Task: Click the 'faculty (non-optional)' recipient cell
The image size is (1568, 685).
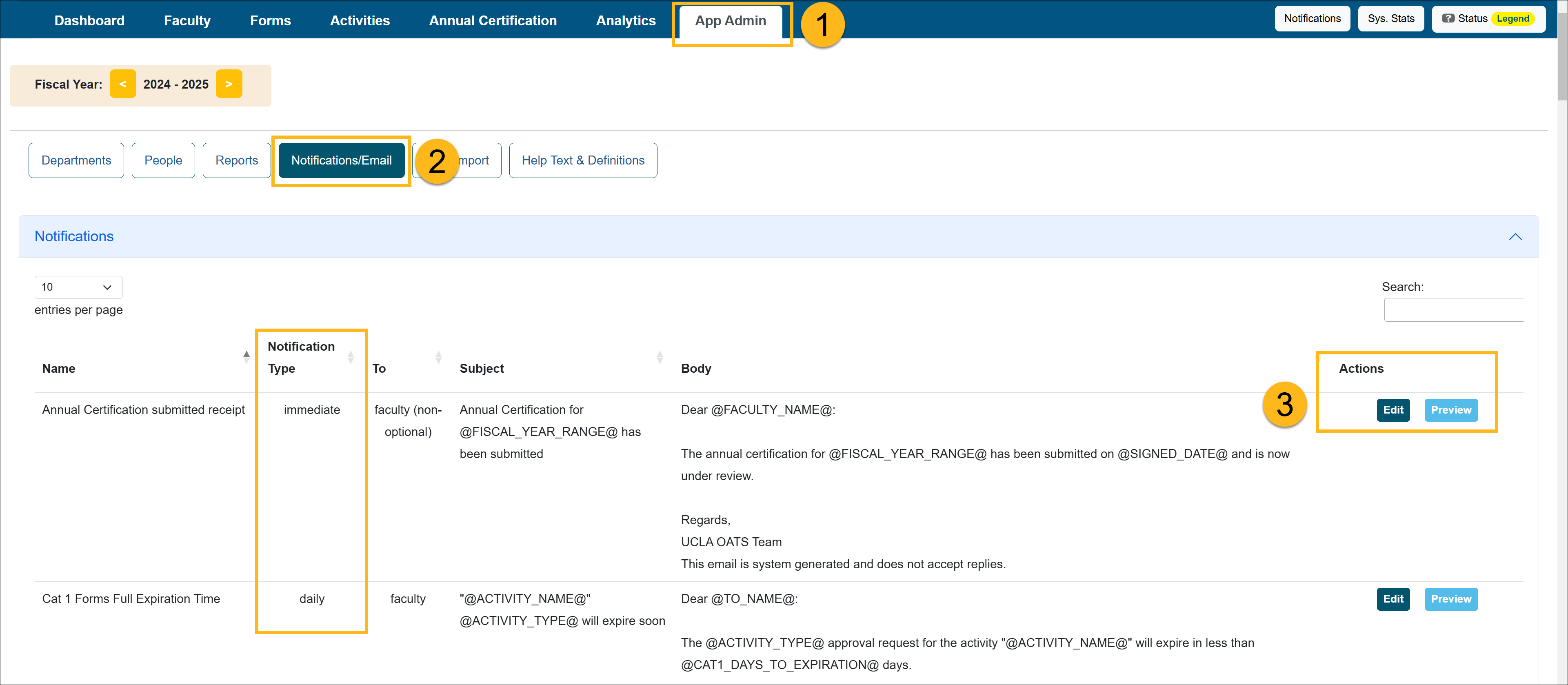Action: pyautogui.click(x=407, y=421)
